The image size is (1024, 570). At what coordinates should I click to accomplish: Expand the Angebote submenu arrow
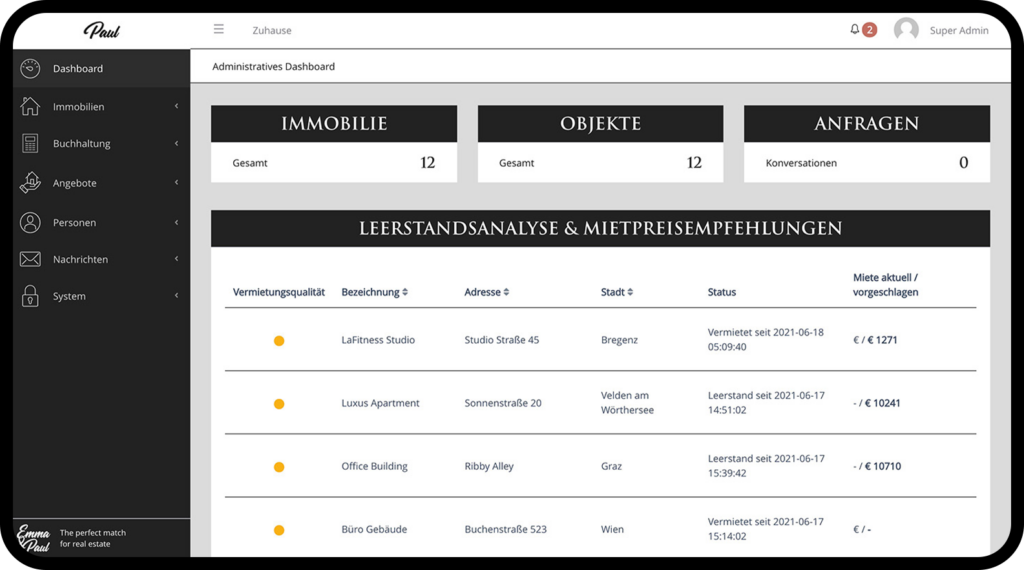coord(176,183)
